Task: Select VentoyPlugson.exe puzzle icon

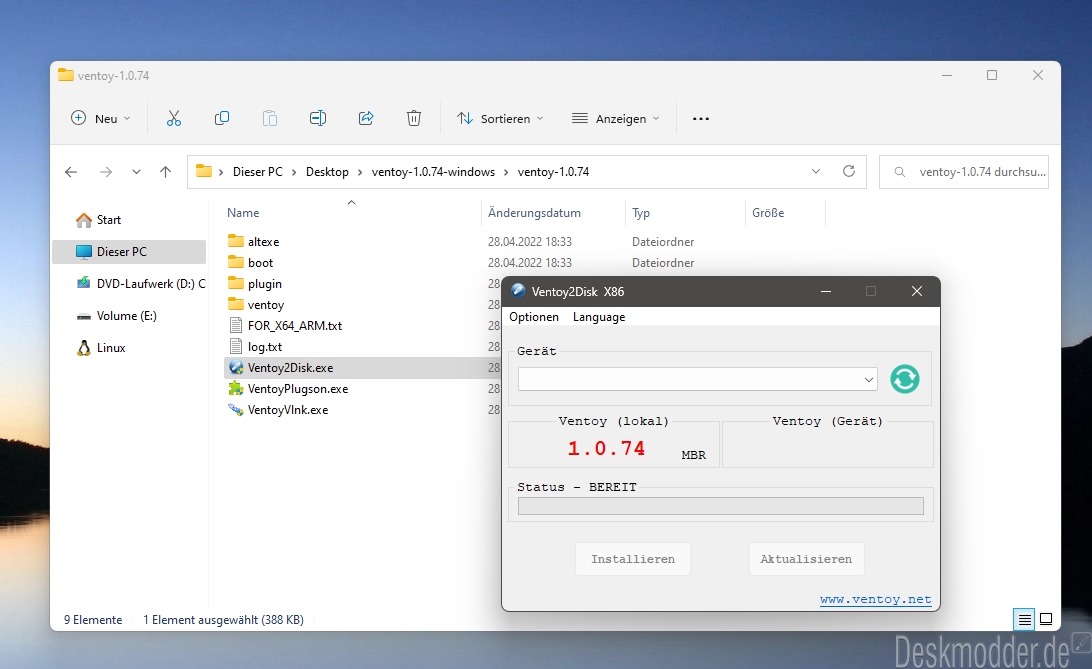Action: pos(236,388)
